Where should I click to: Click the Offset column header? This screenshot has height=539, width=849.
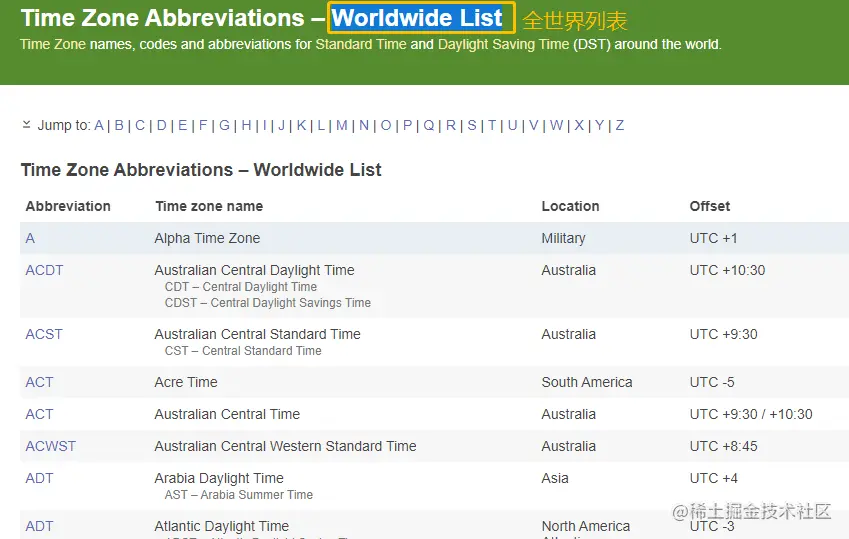710,206
